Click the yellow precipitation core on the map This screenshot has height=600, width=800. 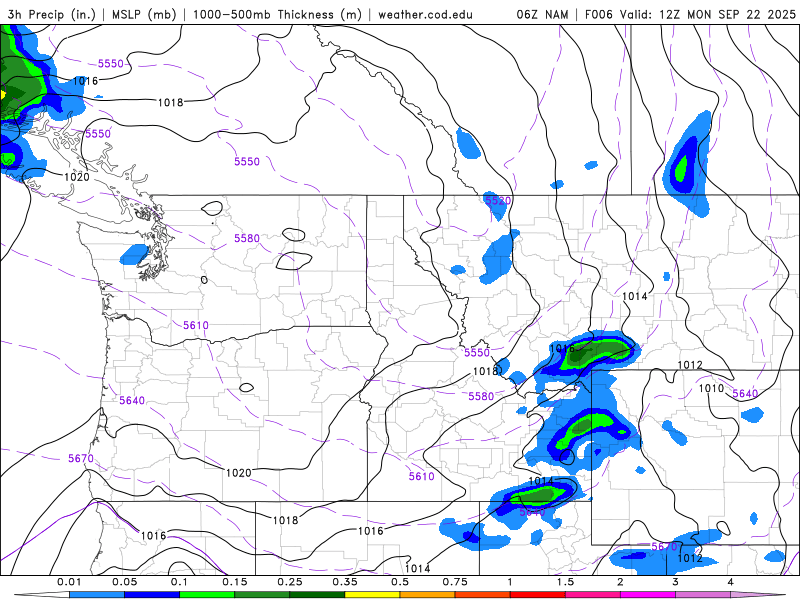[3, 94]
